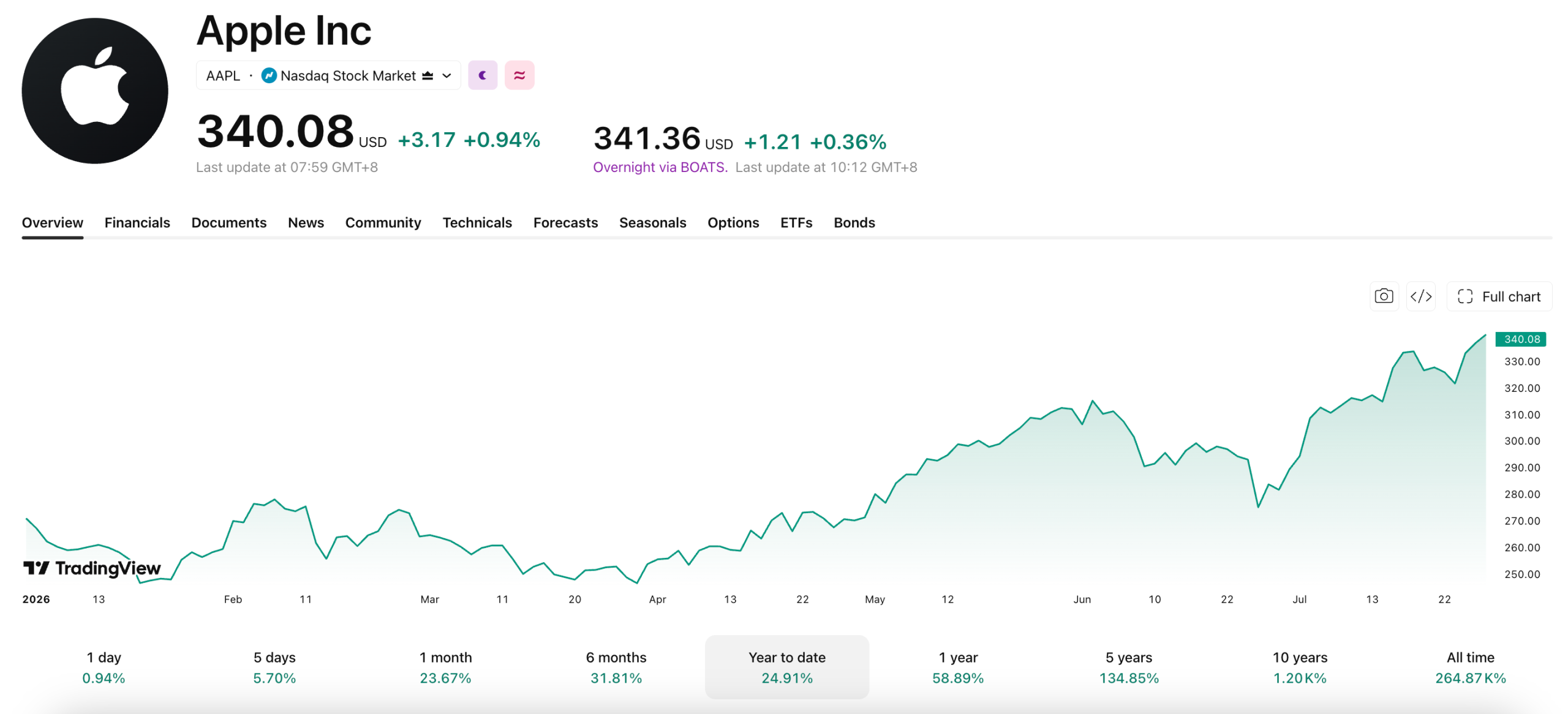Click the purple moon overnight session icon
Screen dimensions: 1568x714
(483, 75)
